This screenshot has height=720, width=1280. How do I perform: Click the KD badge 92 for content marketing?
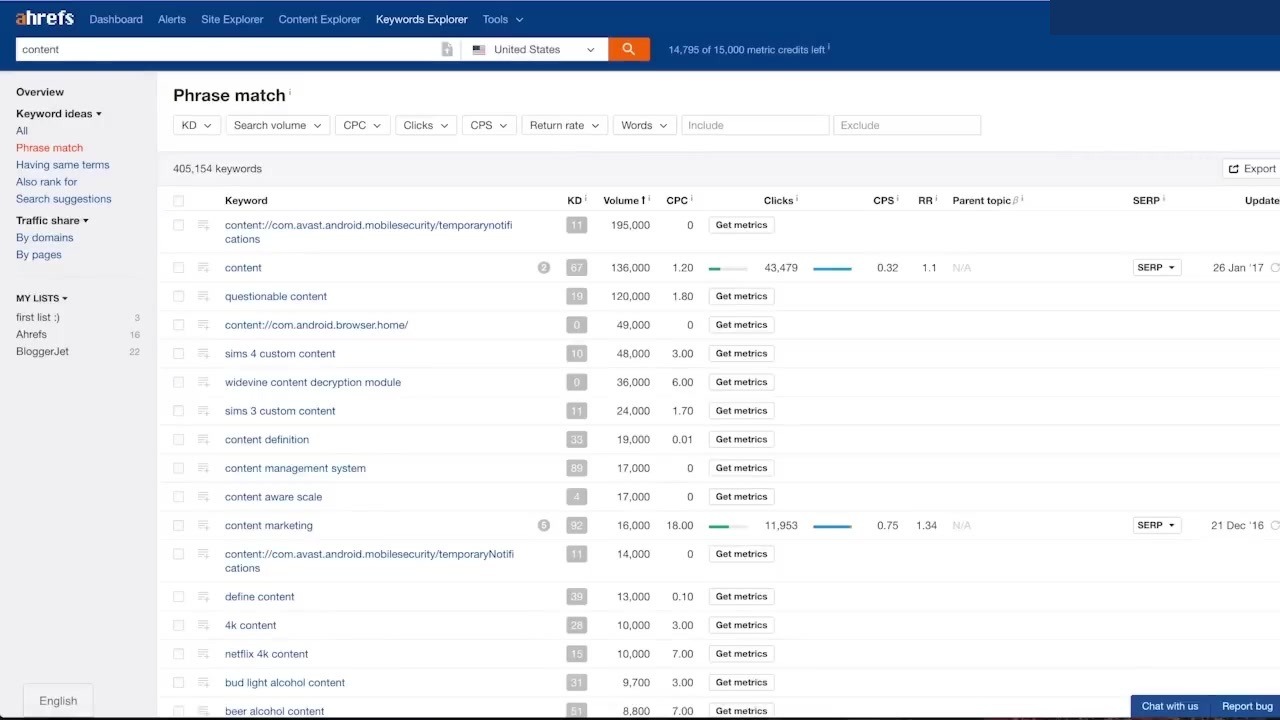[x=576, y=525]
